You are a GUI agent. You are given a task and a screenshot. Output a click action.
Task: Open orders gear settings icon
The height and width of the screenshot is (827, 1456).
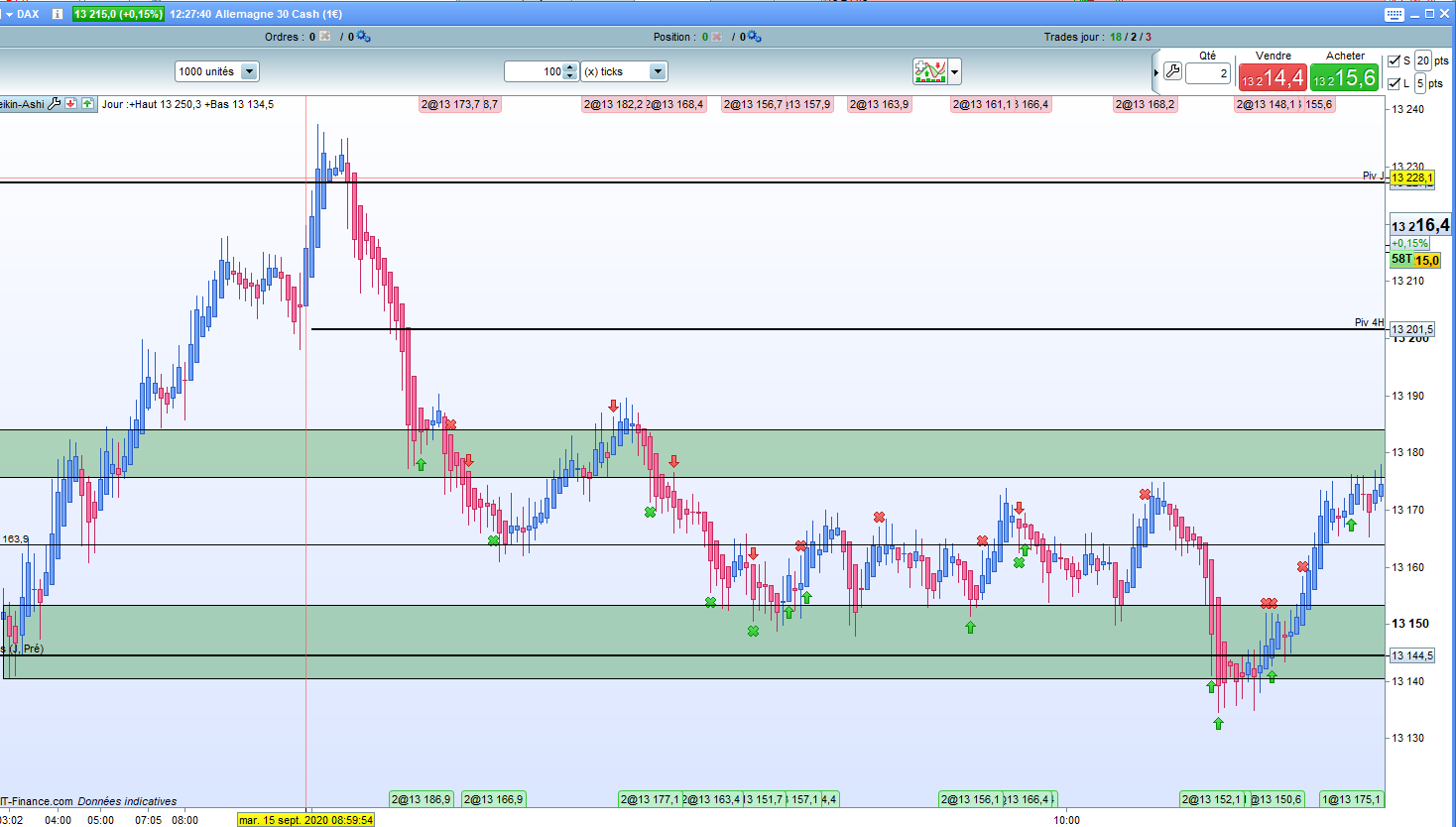(x=364, y=37)
